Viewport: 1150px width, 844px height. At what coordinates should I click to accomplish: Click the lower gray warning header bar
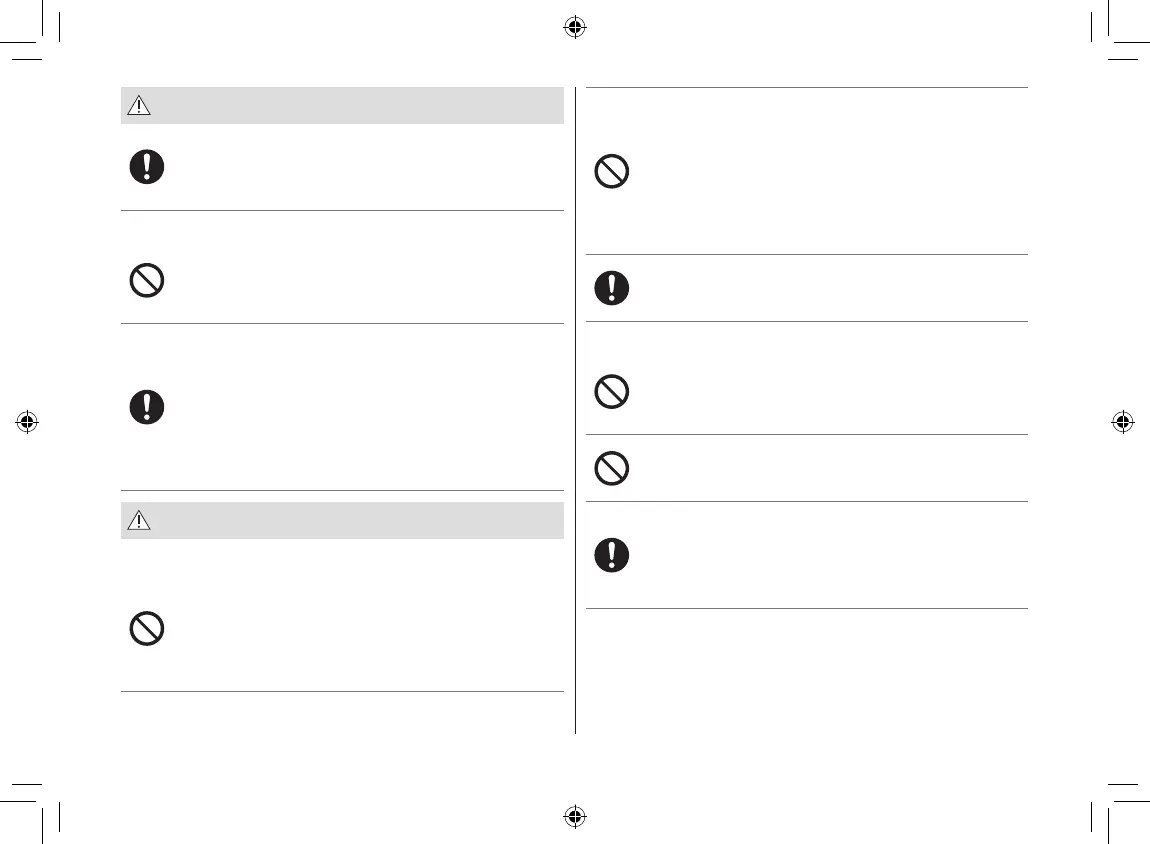pos(350,521)
